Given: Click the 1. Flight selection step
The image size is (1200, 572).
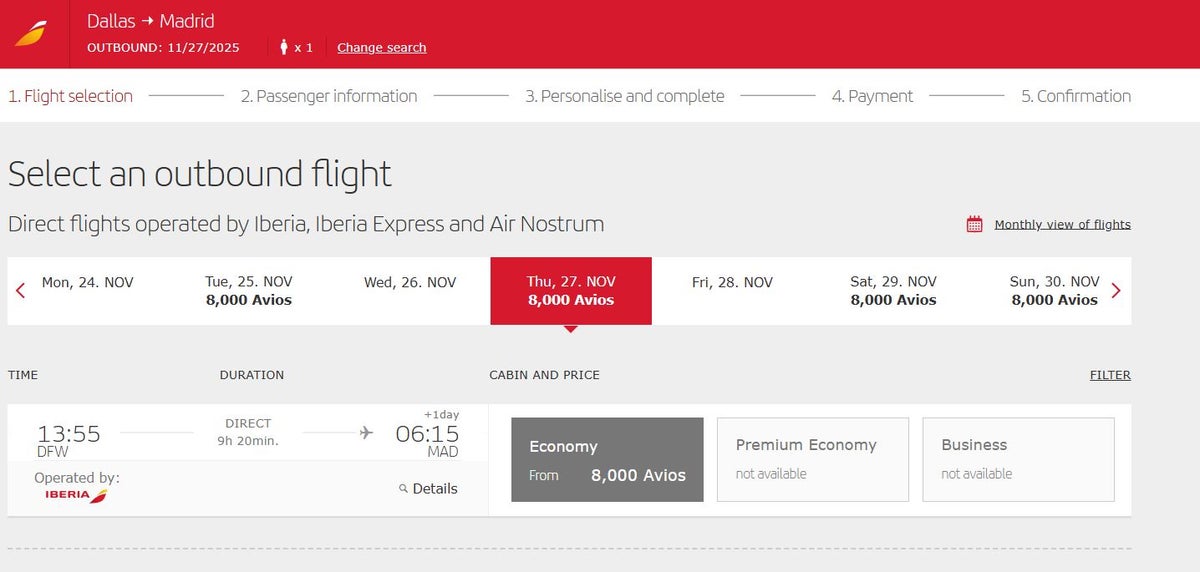Looking at the screenshot, I should point(70,96).
